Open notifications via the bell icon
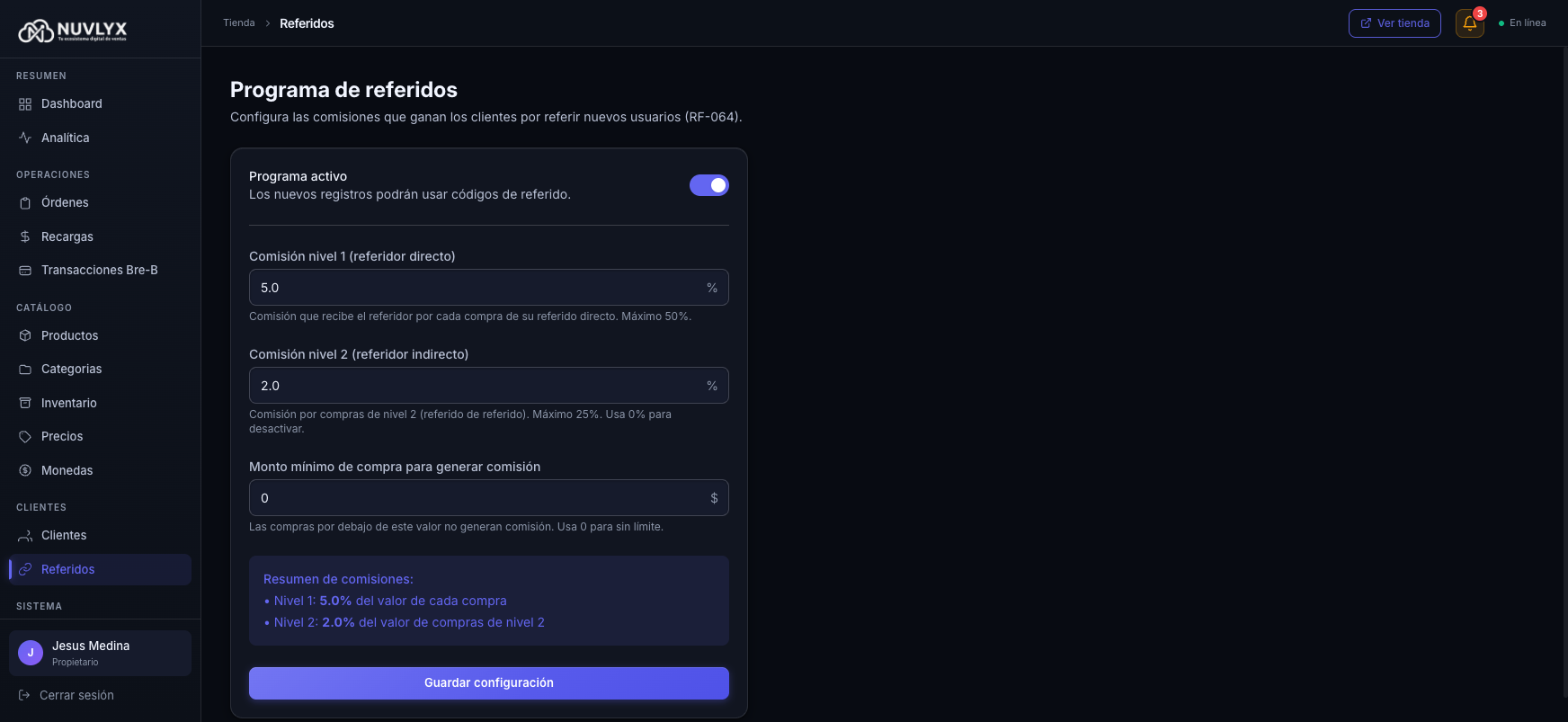Screen dimensions: 1568x722 click(1469, 22)
